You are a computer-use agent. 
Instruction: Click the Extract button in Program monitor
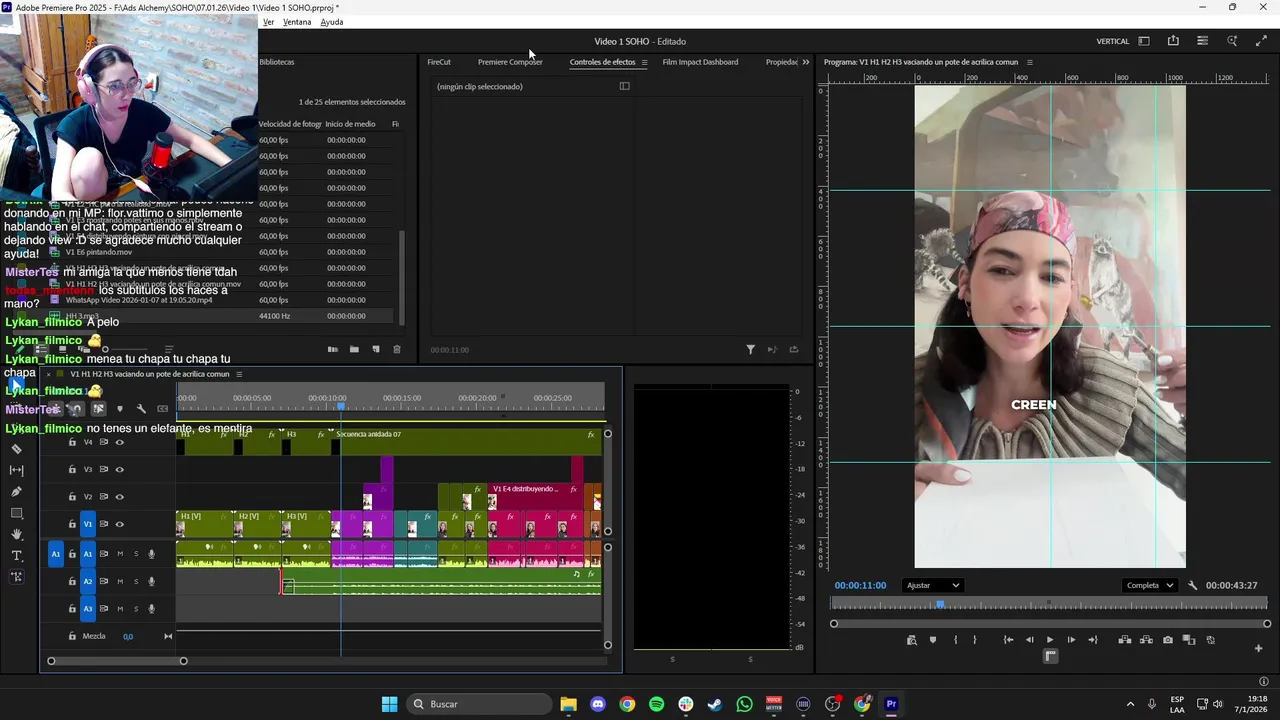pos(1145,640)
